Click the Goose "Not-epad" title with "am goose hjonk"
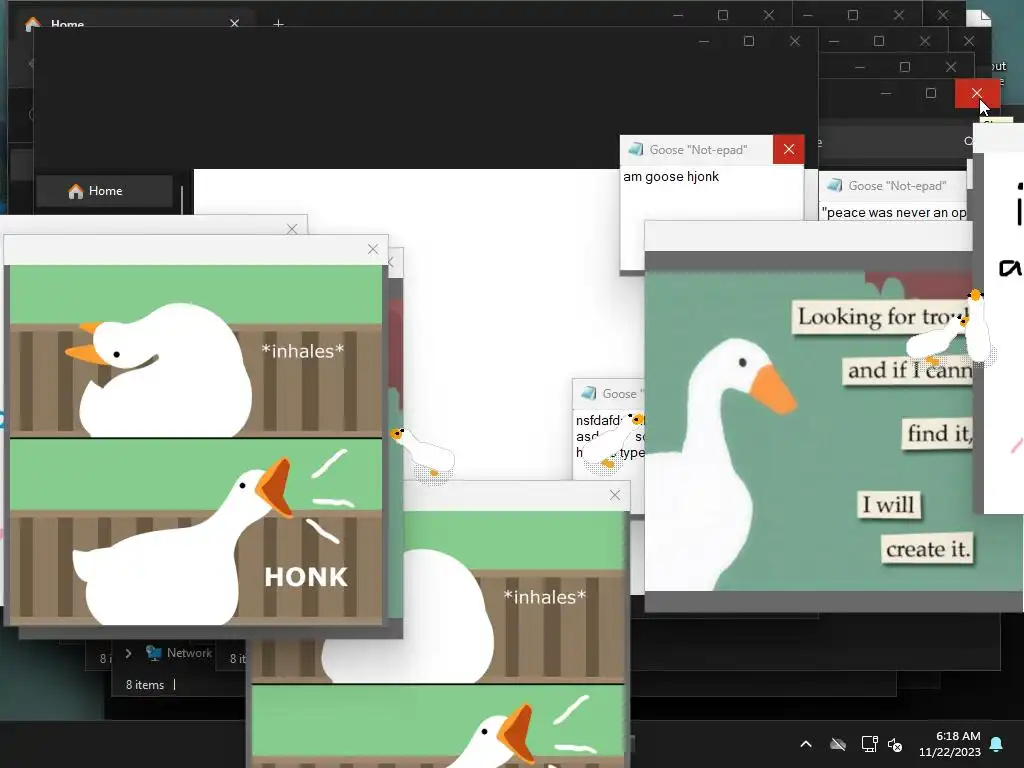 point(697,150)
